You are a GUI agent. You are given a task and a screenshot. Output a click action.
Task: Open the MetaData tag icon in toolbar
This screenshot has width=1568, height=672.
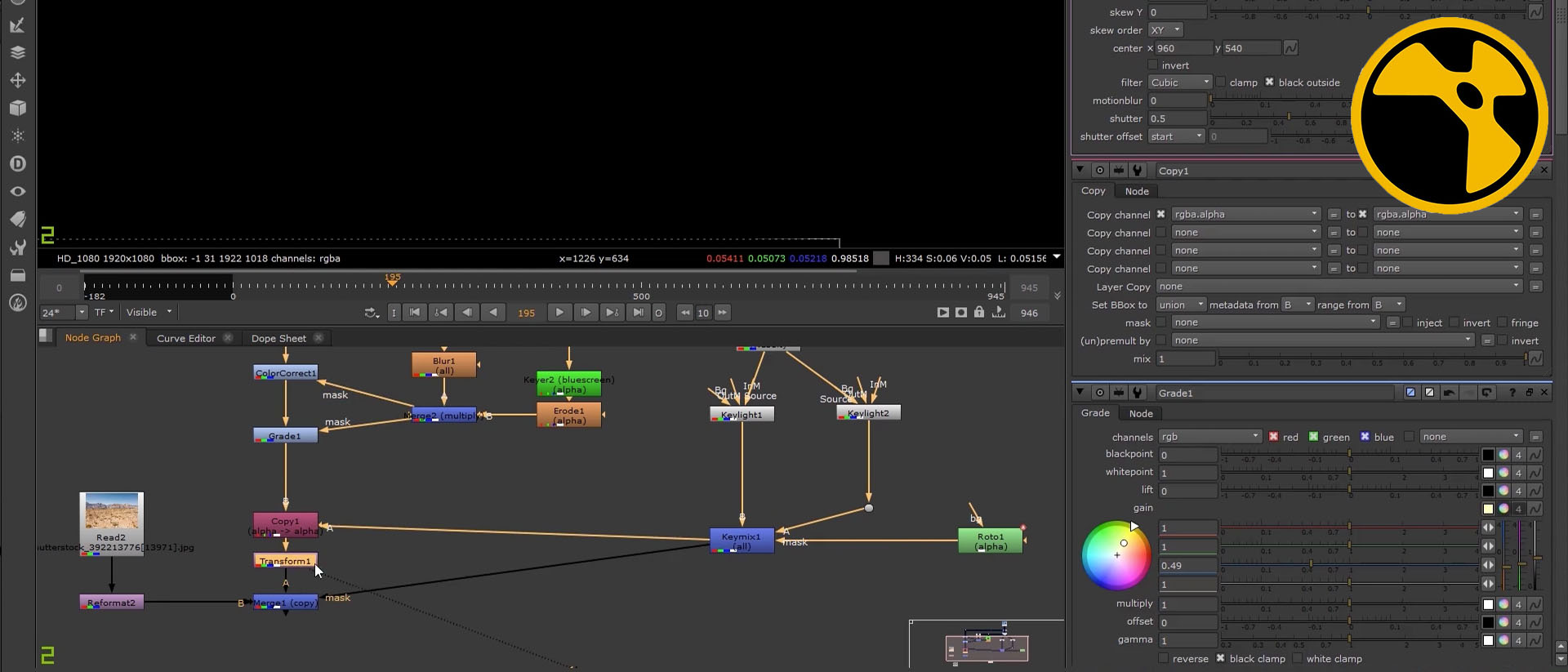coord(17,219)
